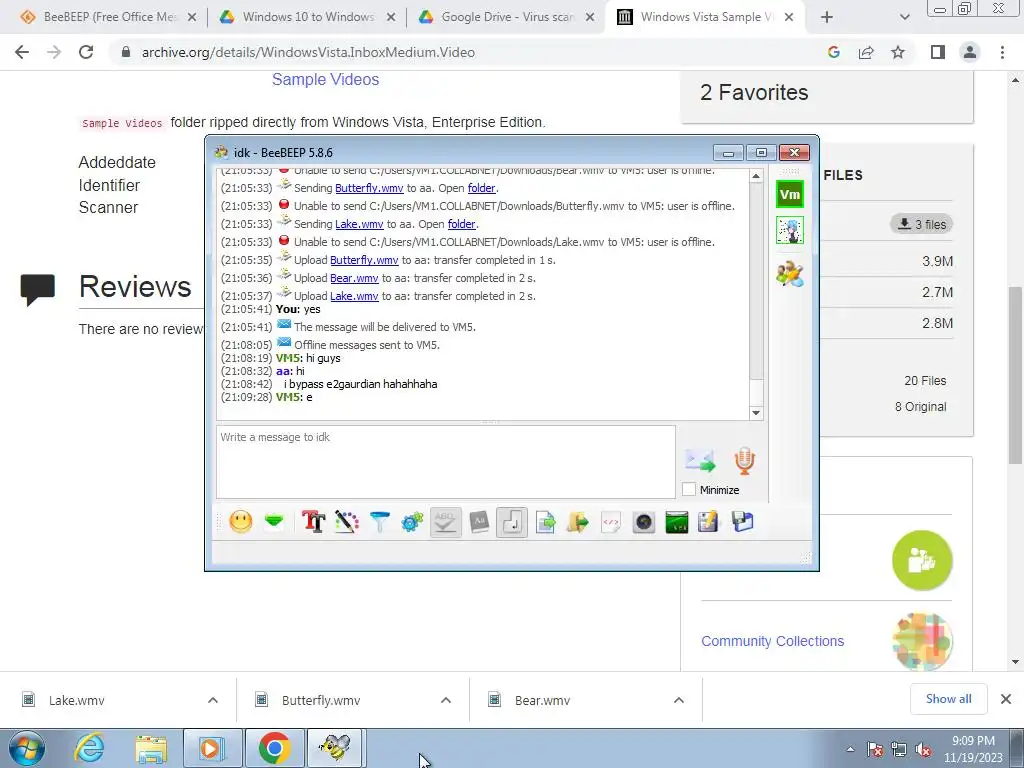Enable the Minimize checkbox
The image size is (1024, 768).
(689, 489)
